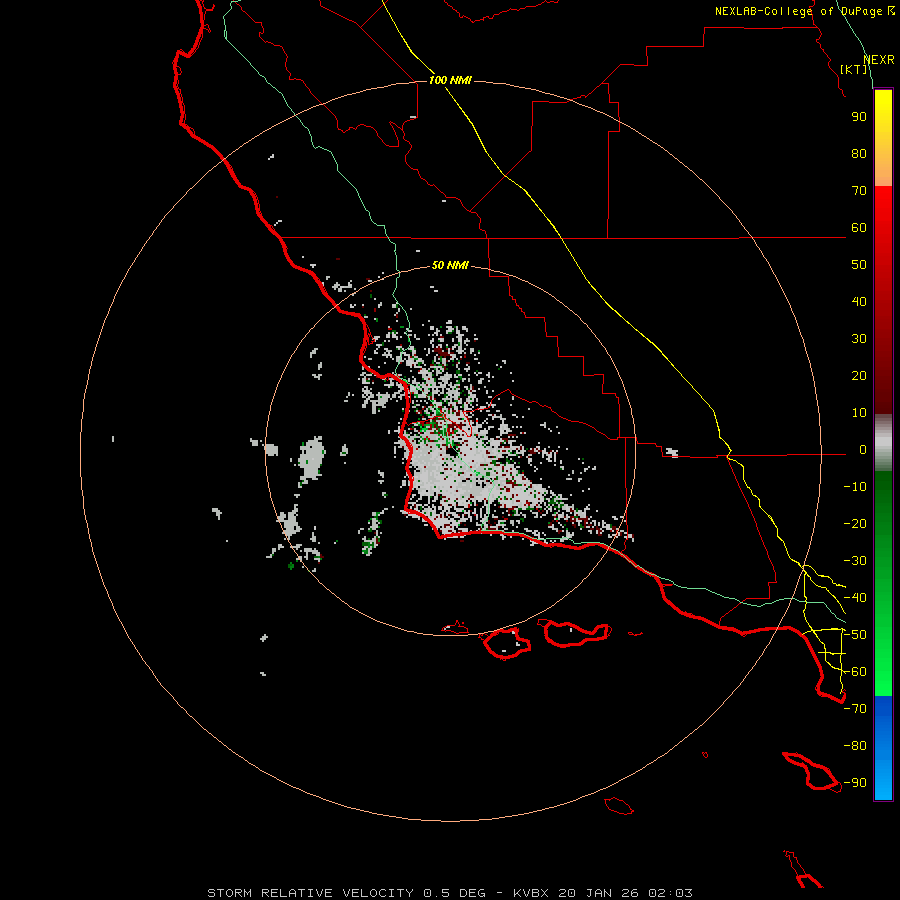The width and height of the screenshot is (900, 900).
Task: Pick the yellow segment atop the color bar
Action: pyautogui.click(x=883, y=138)
